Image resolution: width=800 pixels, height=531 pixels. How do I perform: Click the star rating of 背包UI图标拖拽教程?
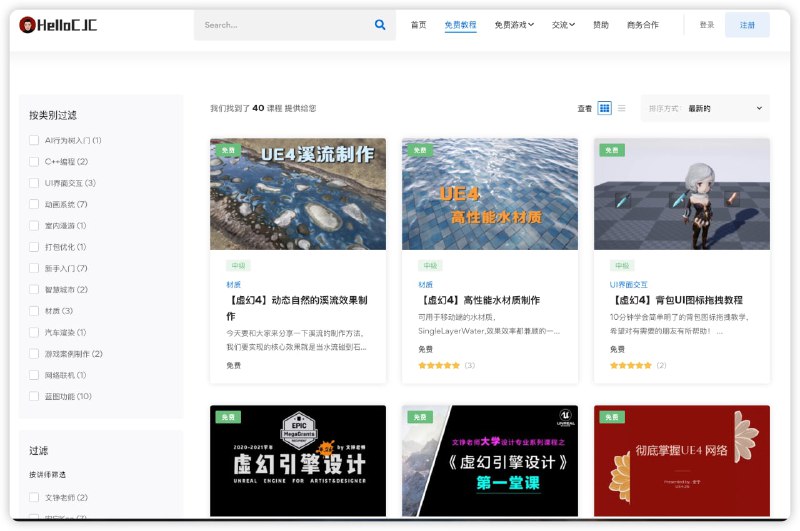click(x=631, y=365)
